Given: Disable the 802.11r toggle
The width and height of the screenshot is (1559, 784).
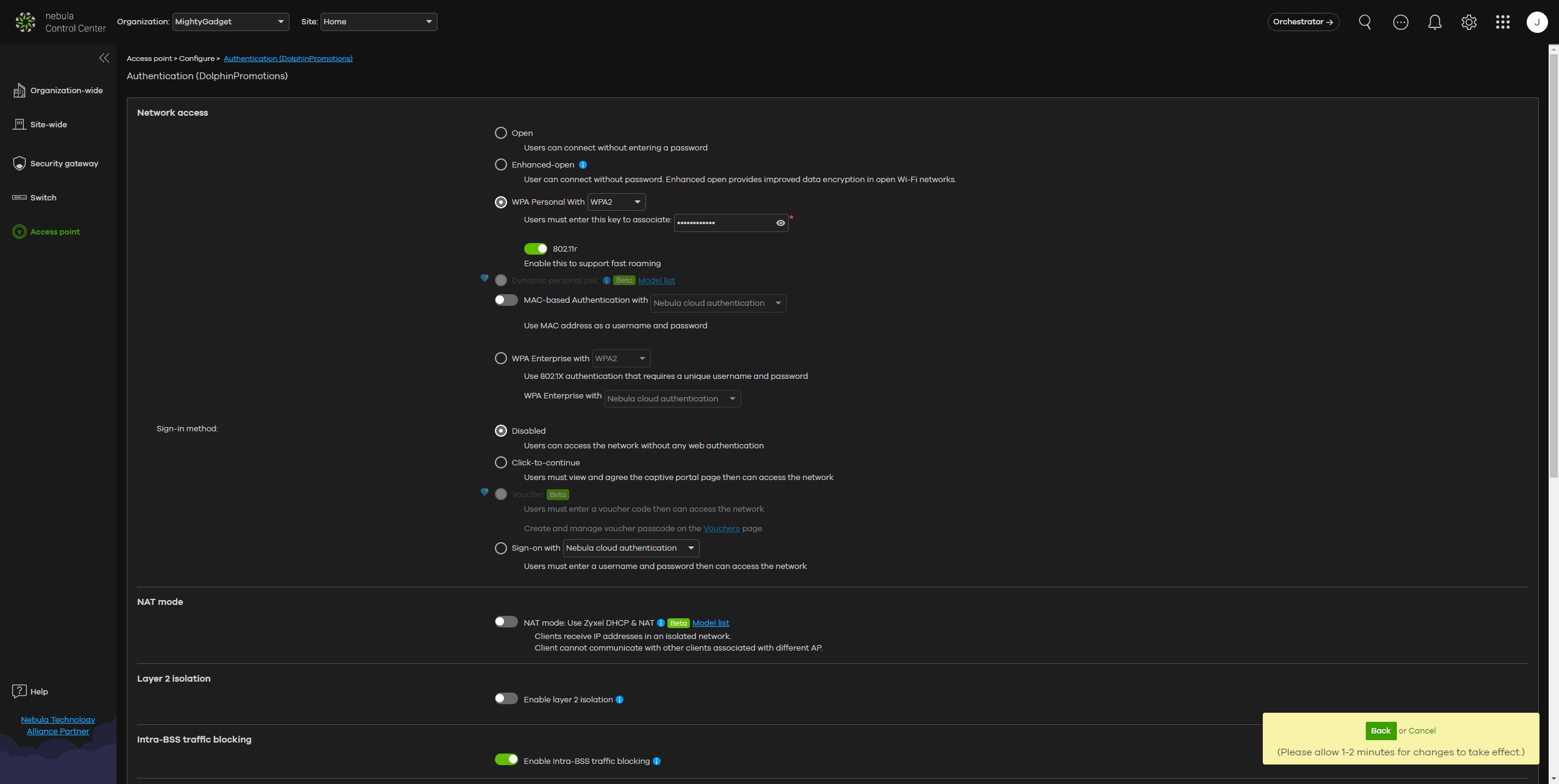Looking at the screenshot, I should tap(535, 249).
